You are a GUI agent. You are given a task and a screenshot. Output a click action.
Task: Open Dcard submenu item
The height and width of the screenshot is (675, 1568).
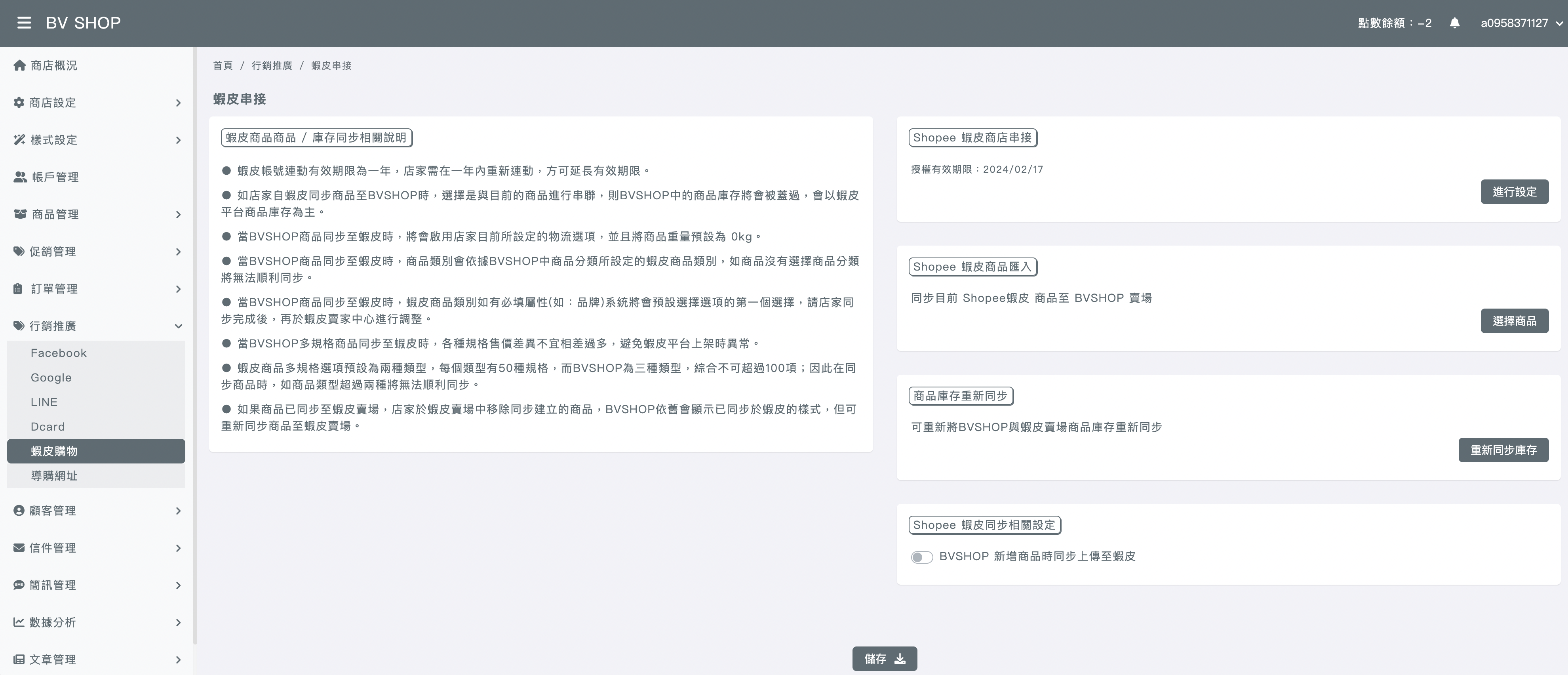[x=96, y=427]
